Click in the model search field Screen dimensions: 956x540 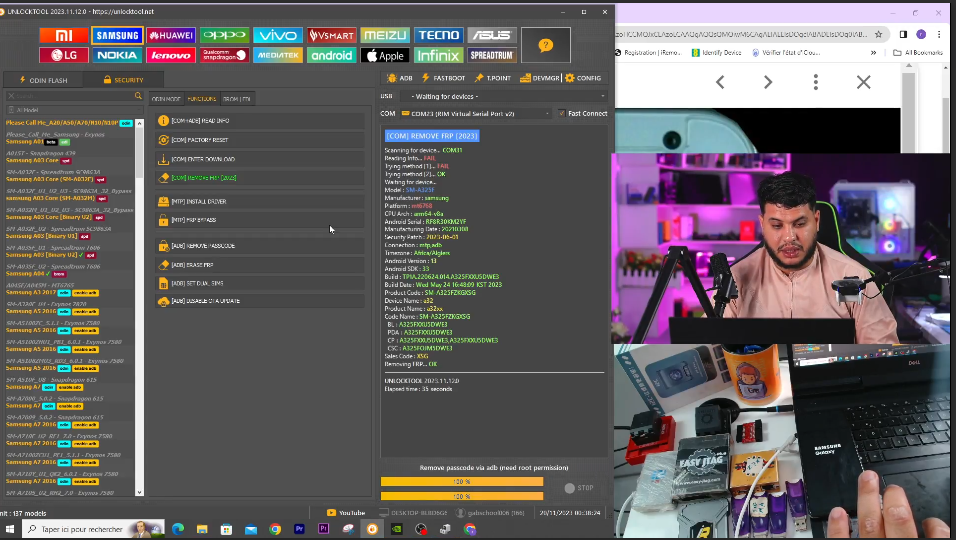pyautogui.click(x=73, y=96)
